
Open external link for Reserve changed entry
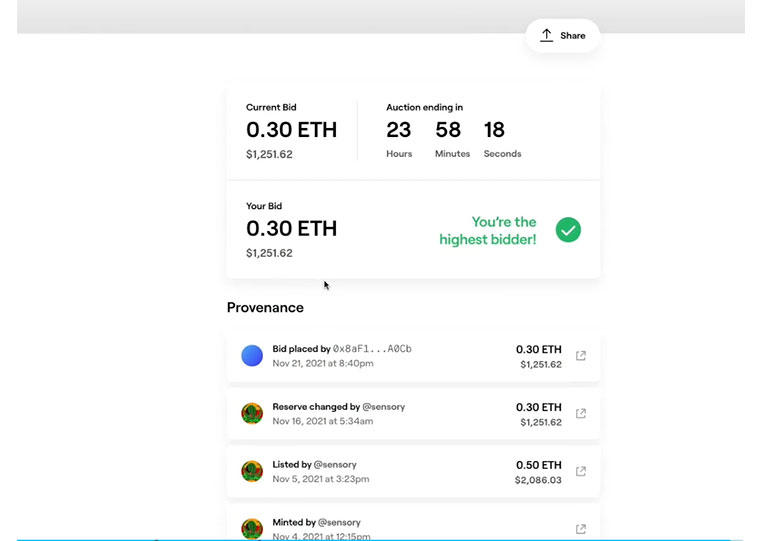581,414
